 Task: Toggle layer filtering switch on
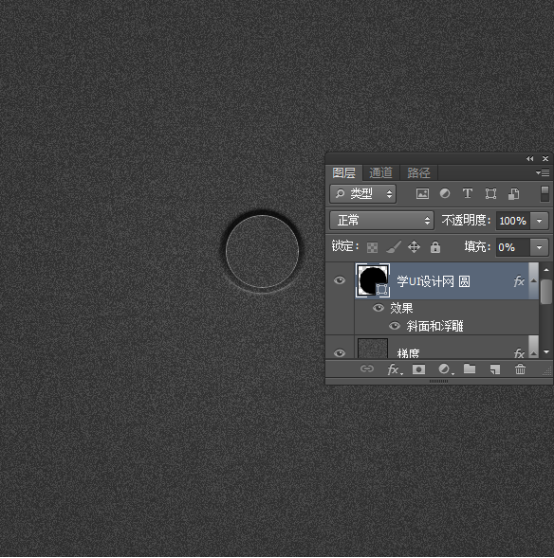point(544,194)
